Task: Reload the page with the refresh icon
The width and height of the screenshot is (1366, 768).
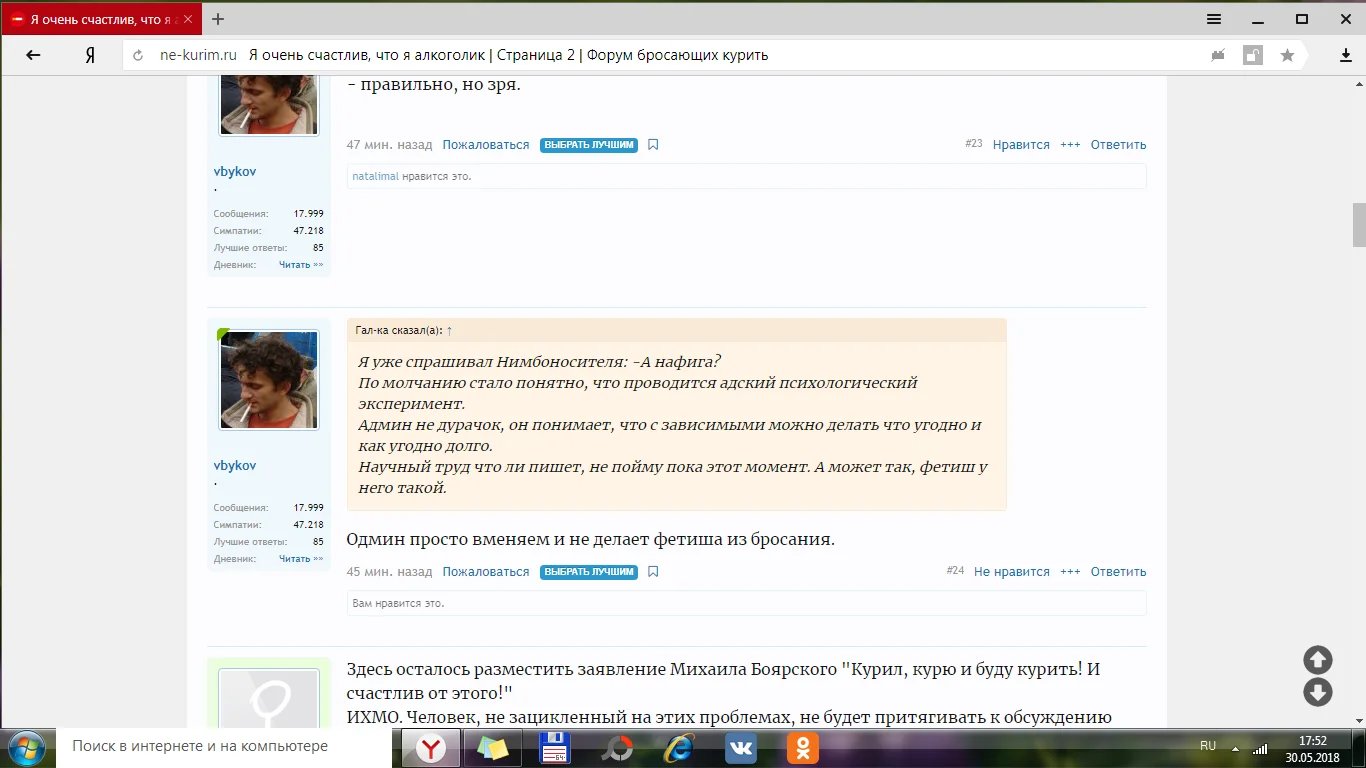Action: (x=138, y=56)
